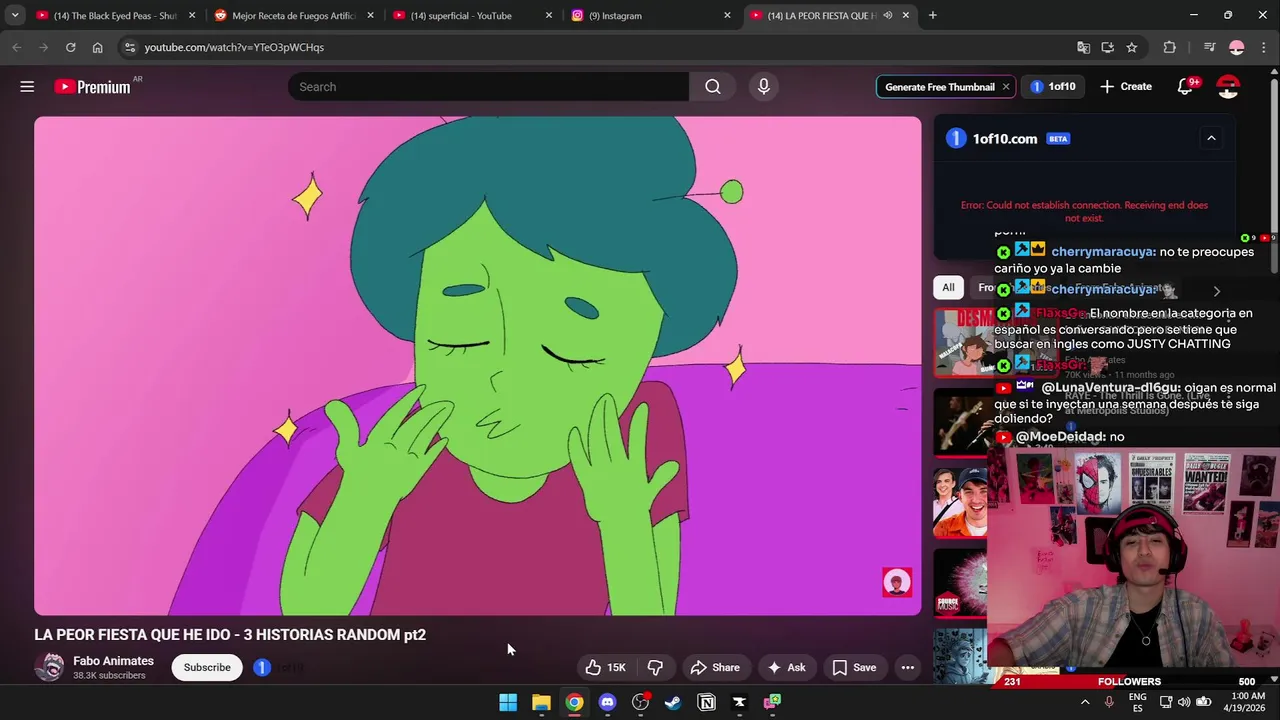Install app icon in address bar

click(x=1107, y=47)
